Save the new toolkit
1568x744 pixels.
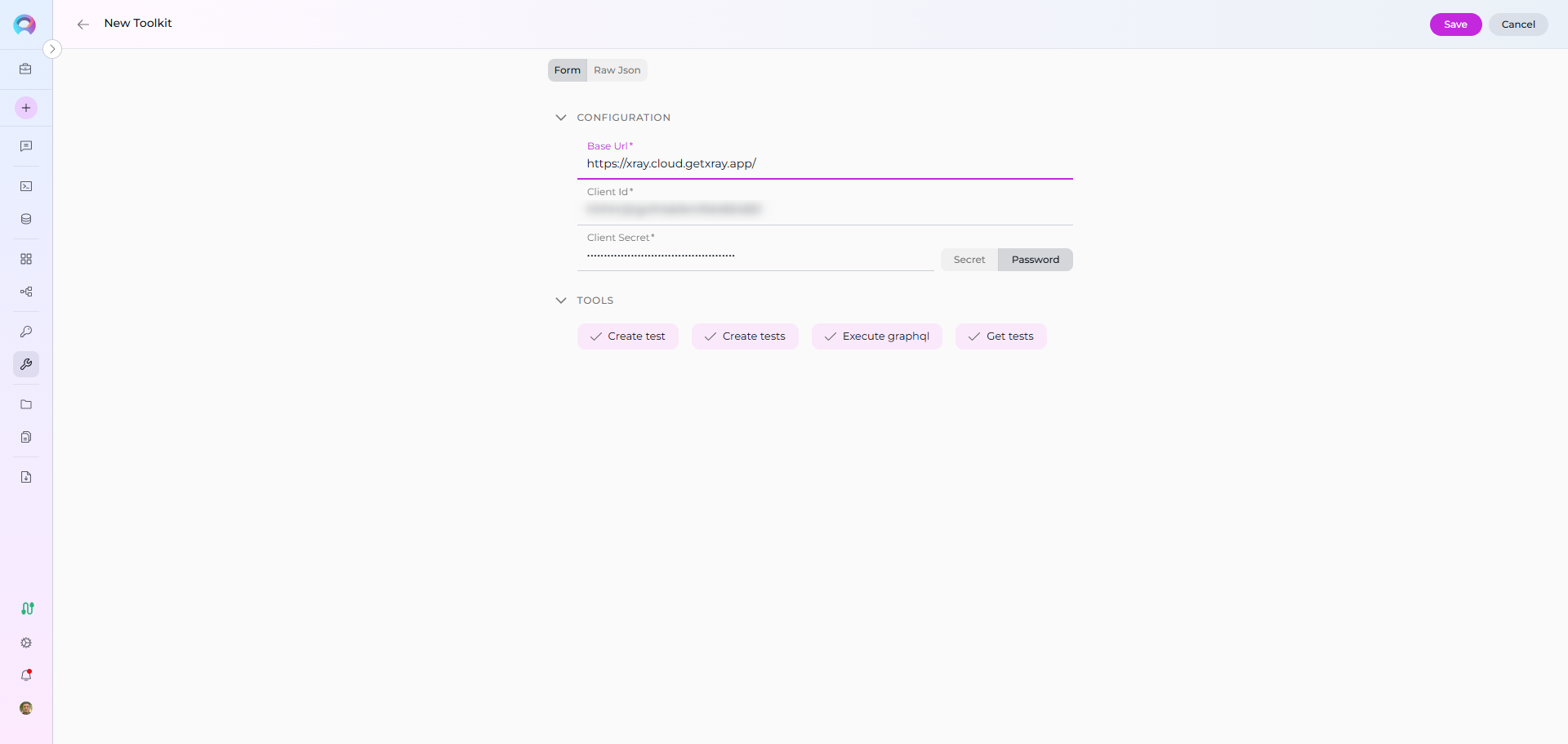[1455, 25]
